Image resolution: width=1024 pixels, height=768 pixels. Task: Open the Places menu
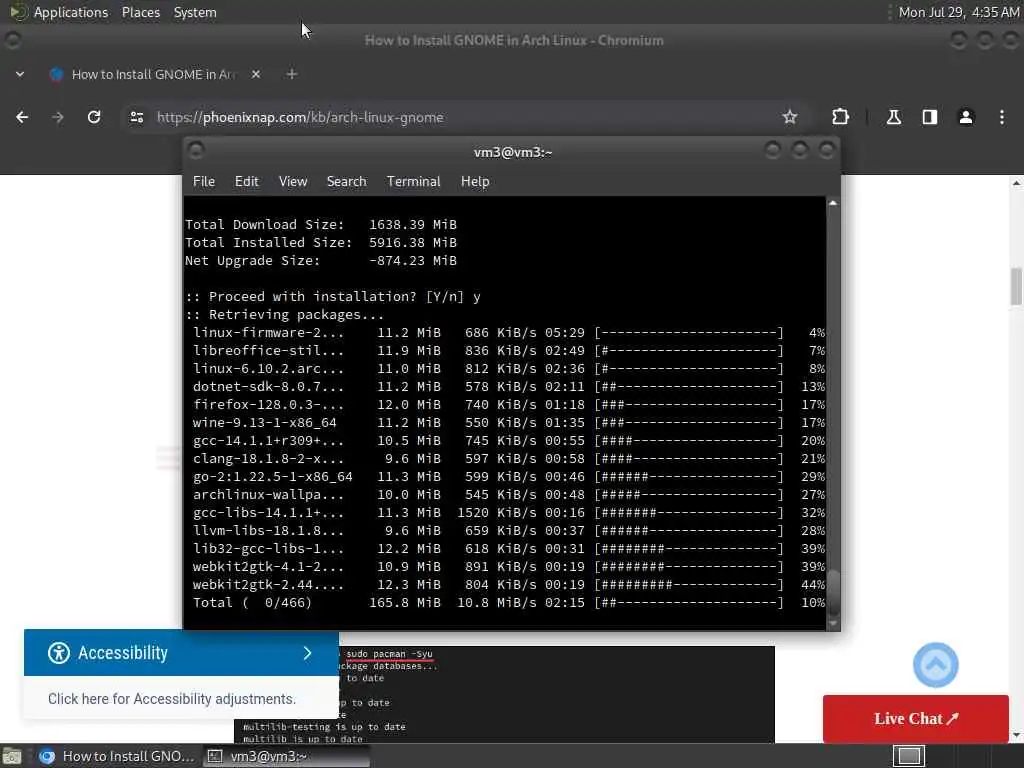coord(140,12)
